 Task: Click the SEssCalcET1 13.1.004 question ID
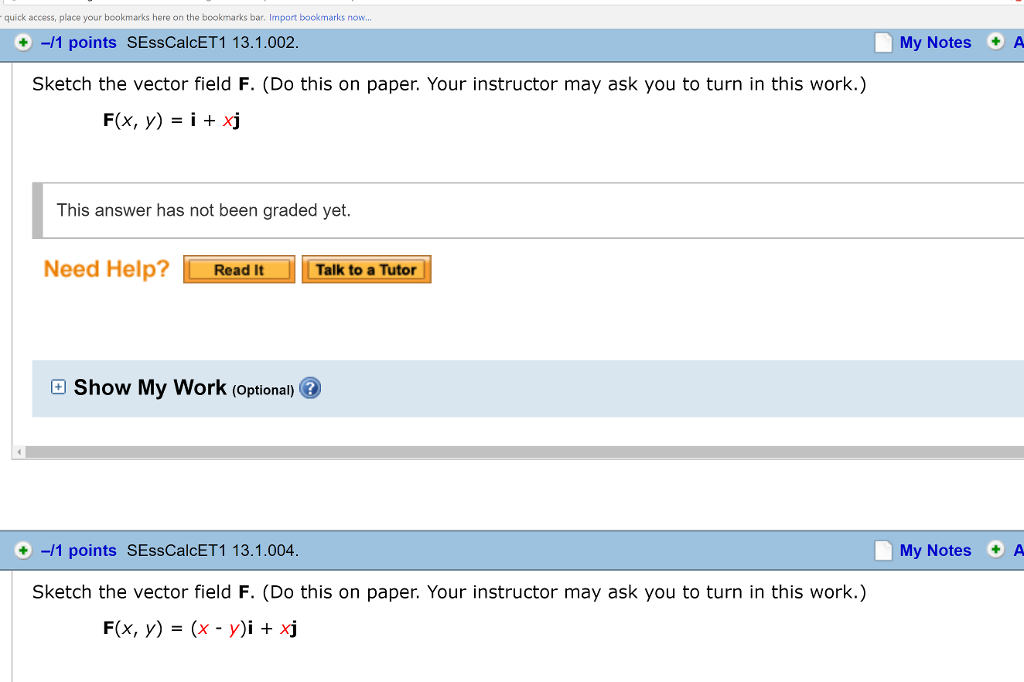213,551
